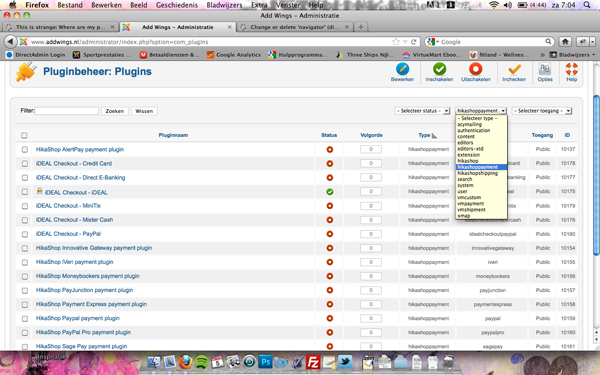600x375 pixels.
Task: Select authentication in the type list
Action: pyautogui.click(x=474, y=130)
